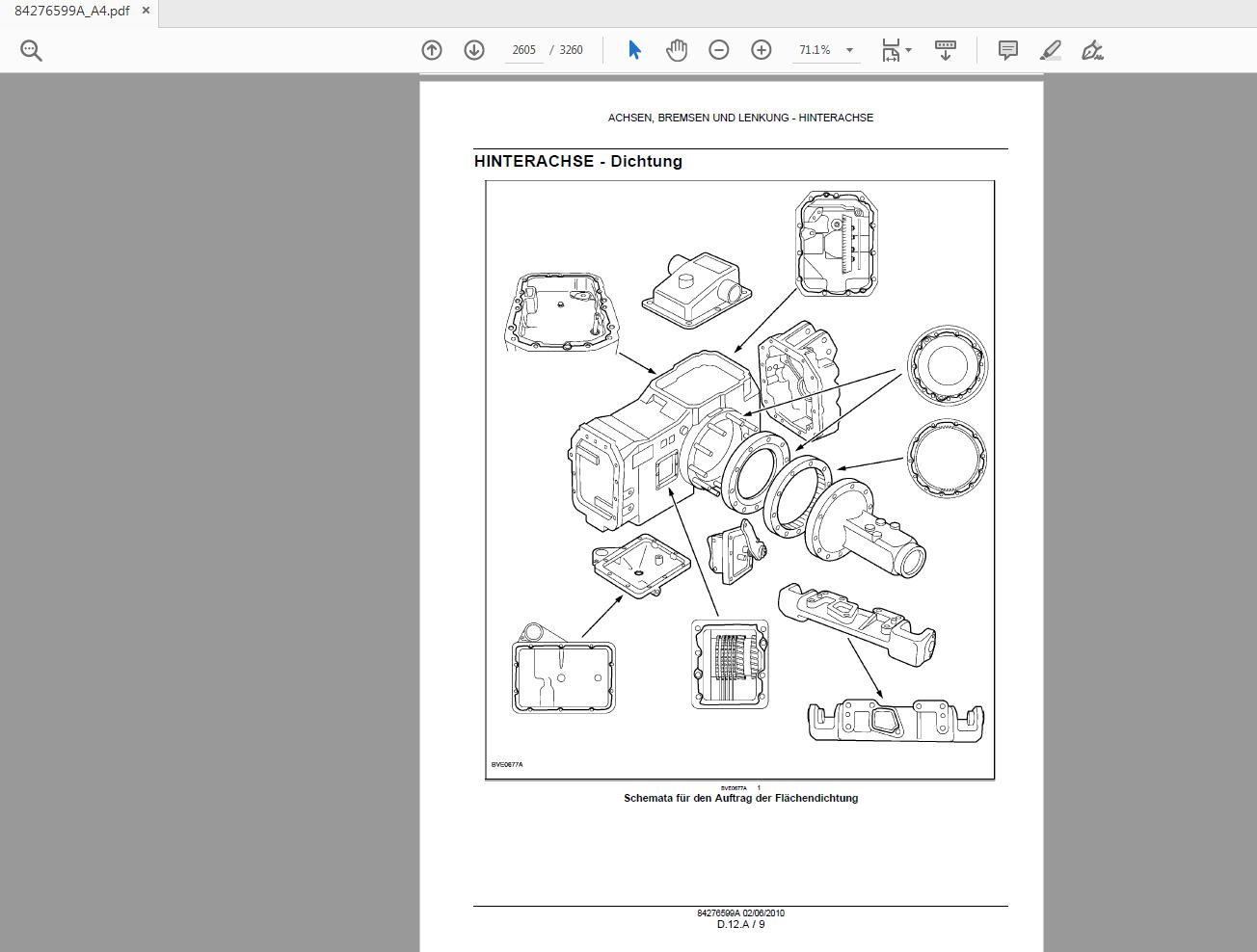Click the page number input showing 2605
The image size is (1257, 952).
click(523, 49)
